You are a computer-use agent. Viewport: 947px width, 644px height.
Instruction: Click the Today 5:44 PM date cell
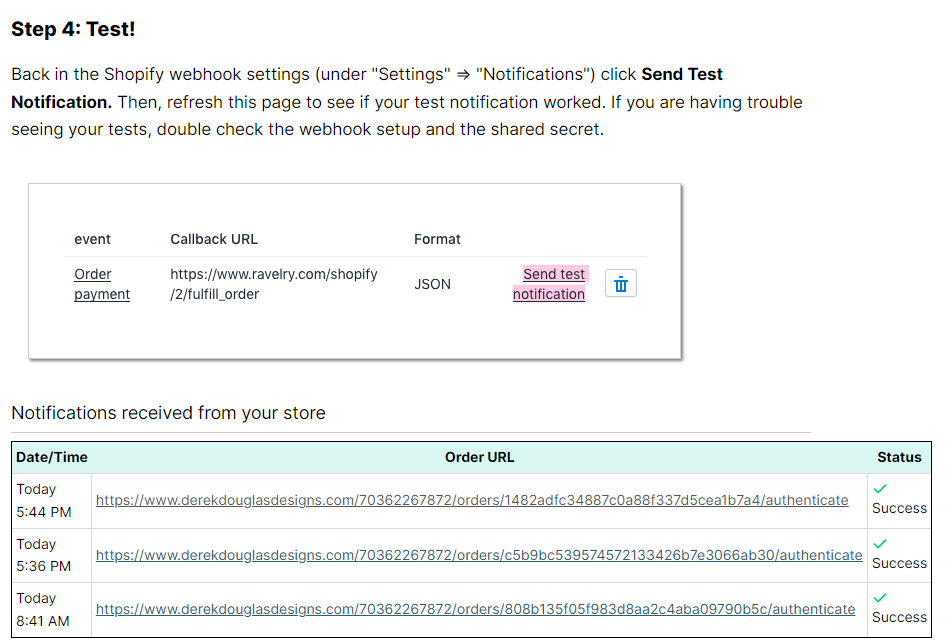(x=44, y=500)
